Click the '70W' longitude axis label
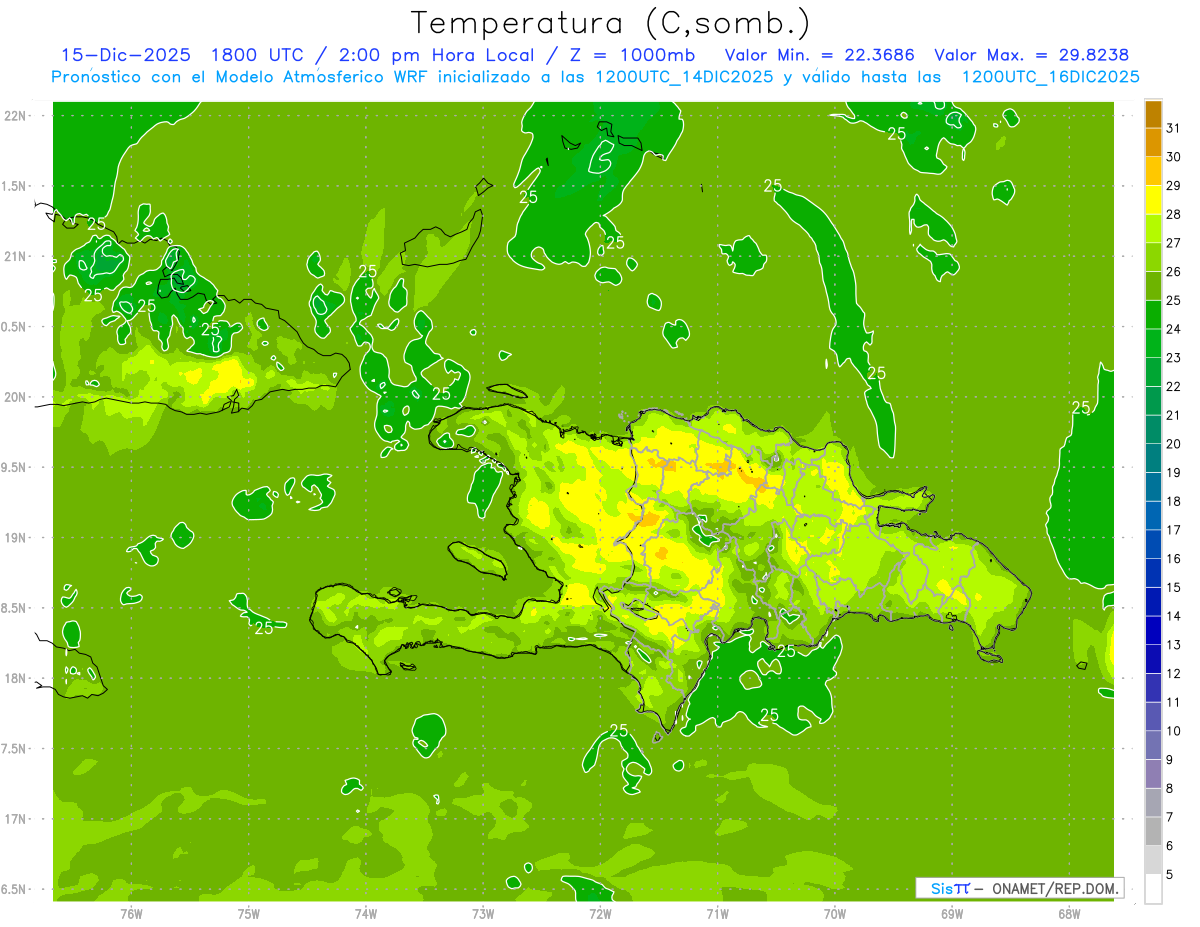This screenshot has width=1200, height=927. [x=835, y=913]
